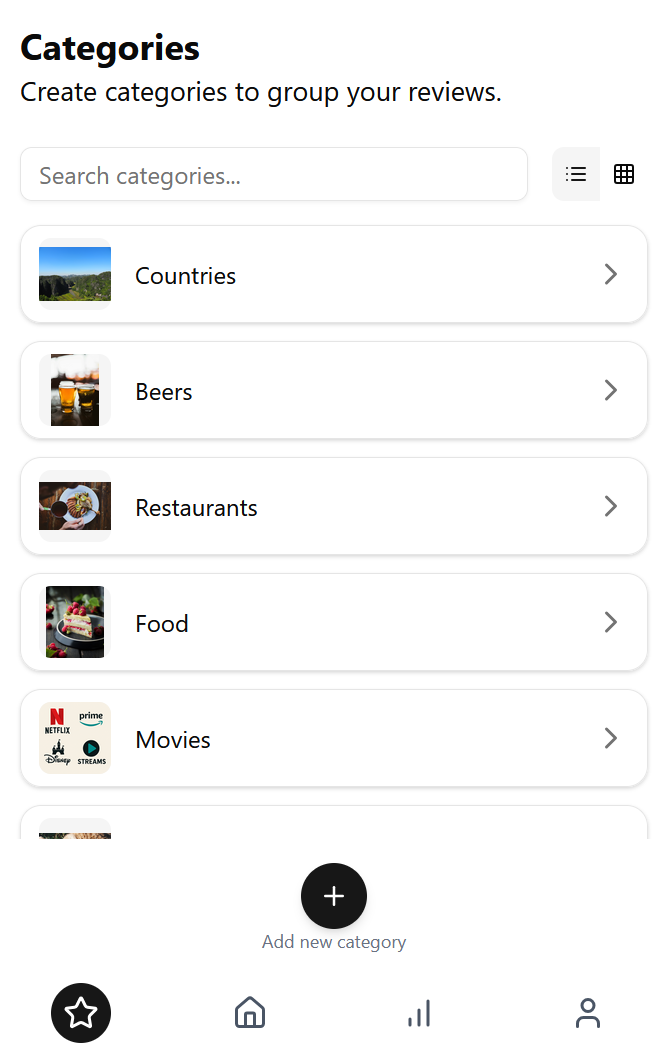Click the Search categories input field
Screen dimensions: 664x1060
coord(274,174)
